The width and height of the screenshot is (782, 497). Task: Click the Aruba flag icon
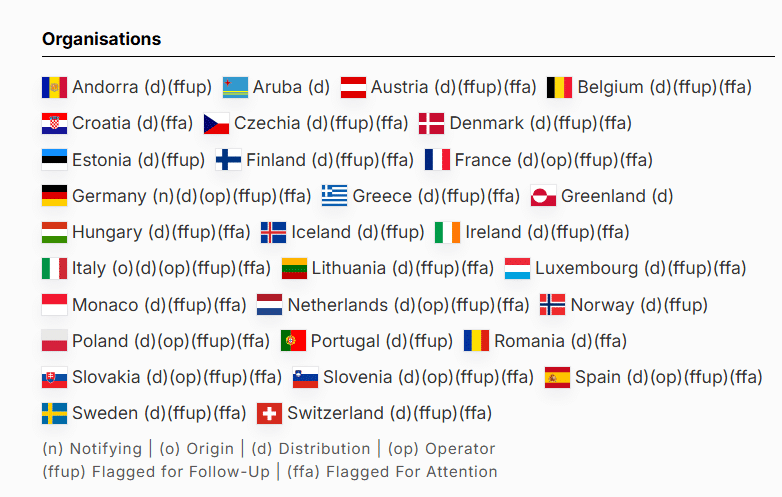coord(235,87)
